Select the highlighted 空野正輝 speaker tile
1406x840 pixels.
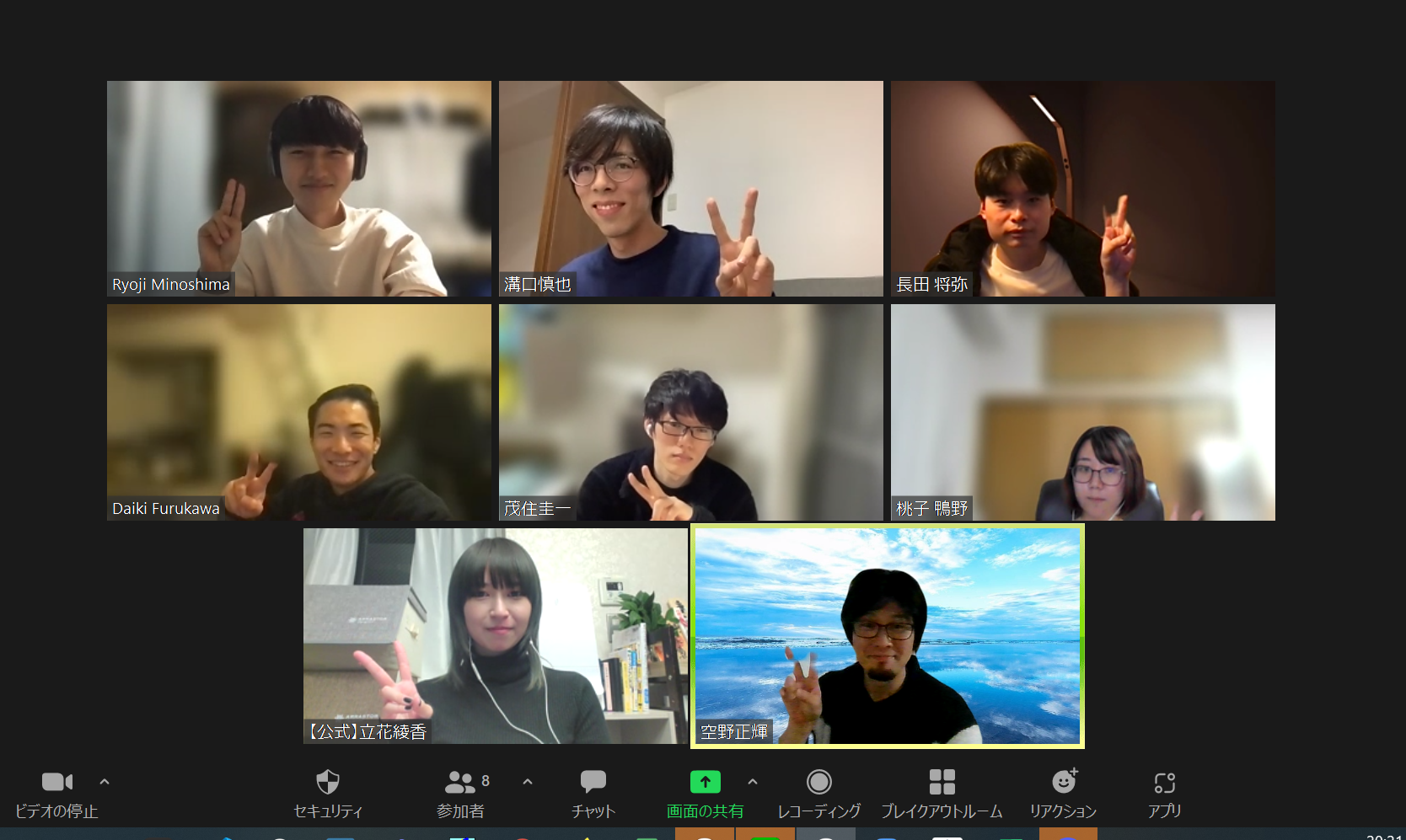887,635
